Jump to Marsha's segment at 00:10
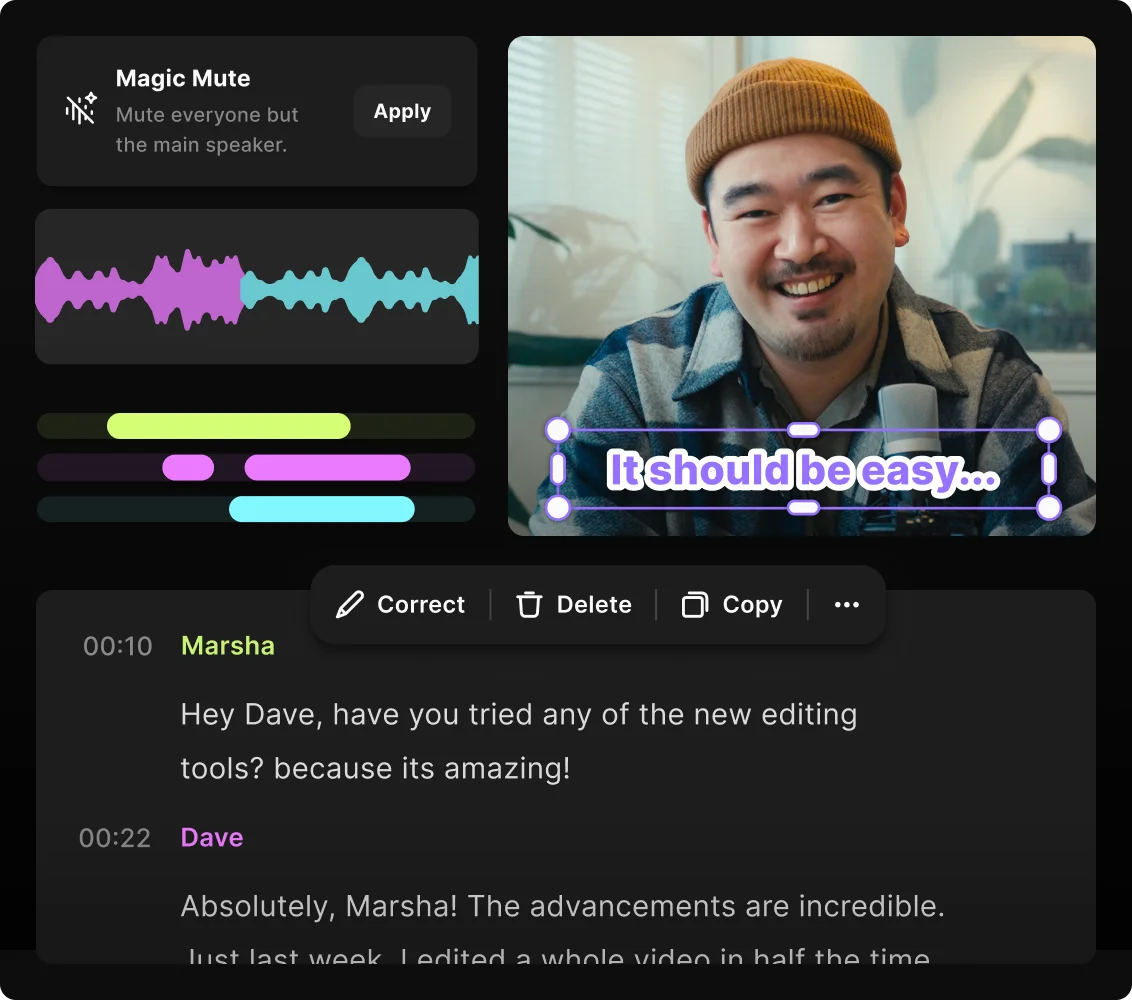The width and height of the screenshot is (1132, 1000). (x=118, y=646)
